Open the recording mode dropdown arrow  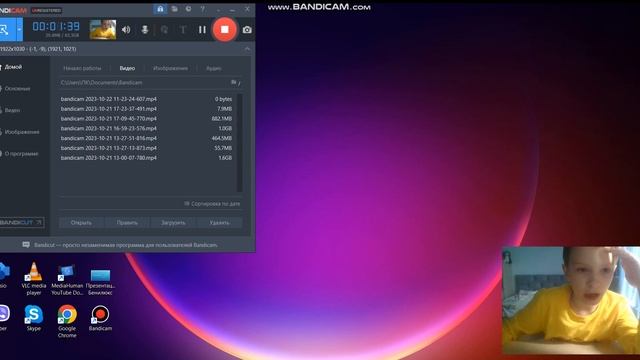click(x=19, y=29)
